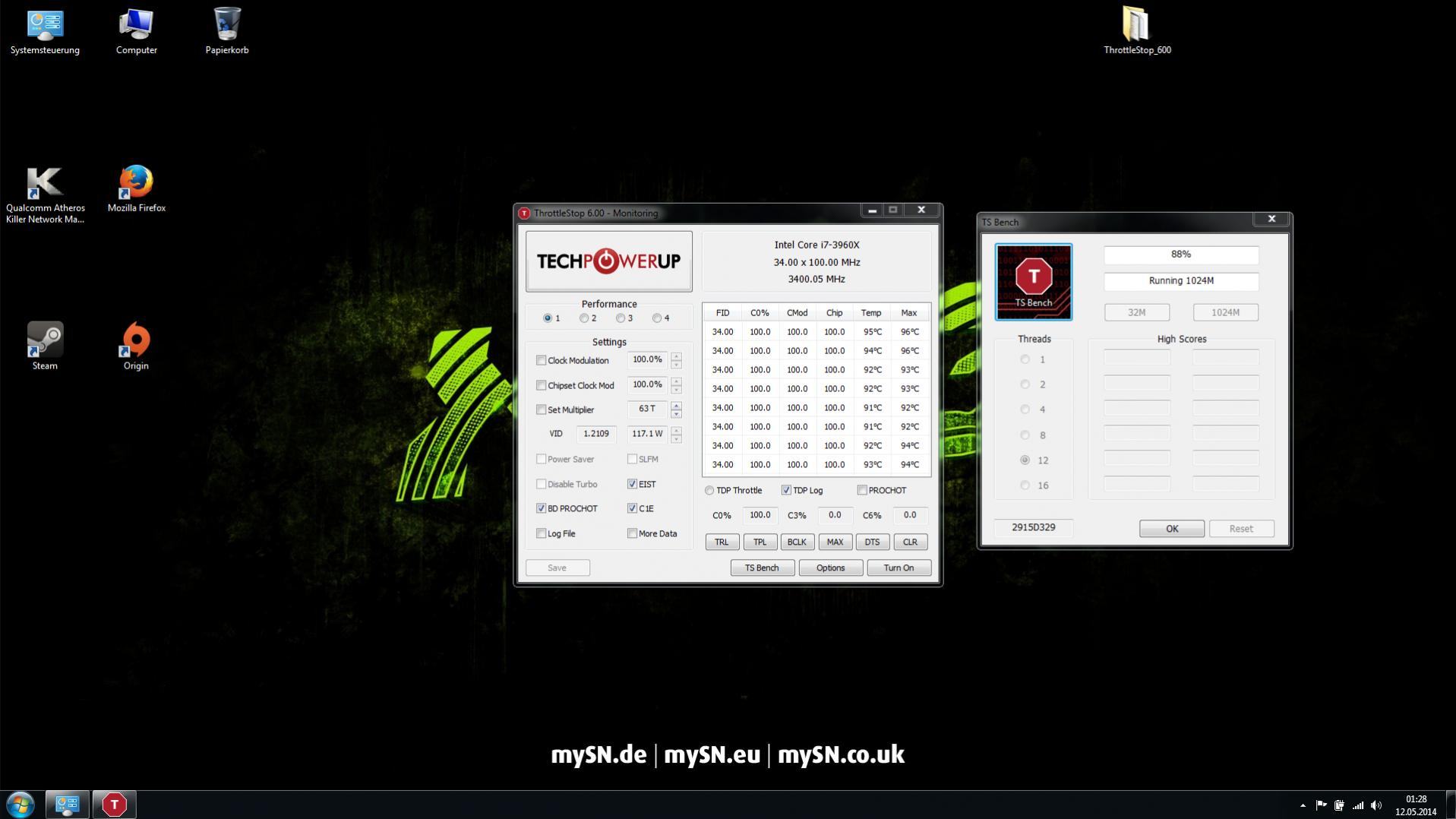The height and width of the screenshot is (819, 1456).
Task: Select Performance profile 1
Action: [548, 318]
